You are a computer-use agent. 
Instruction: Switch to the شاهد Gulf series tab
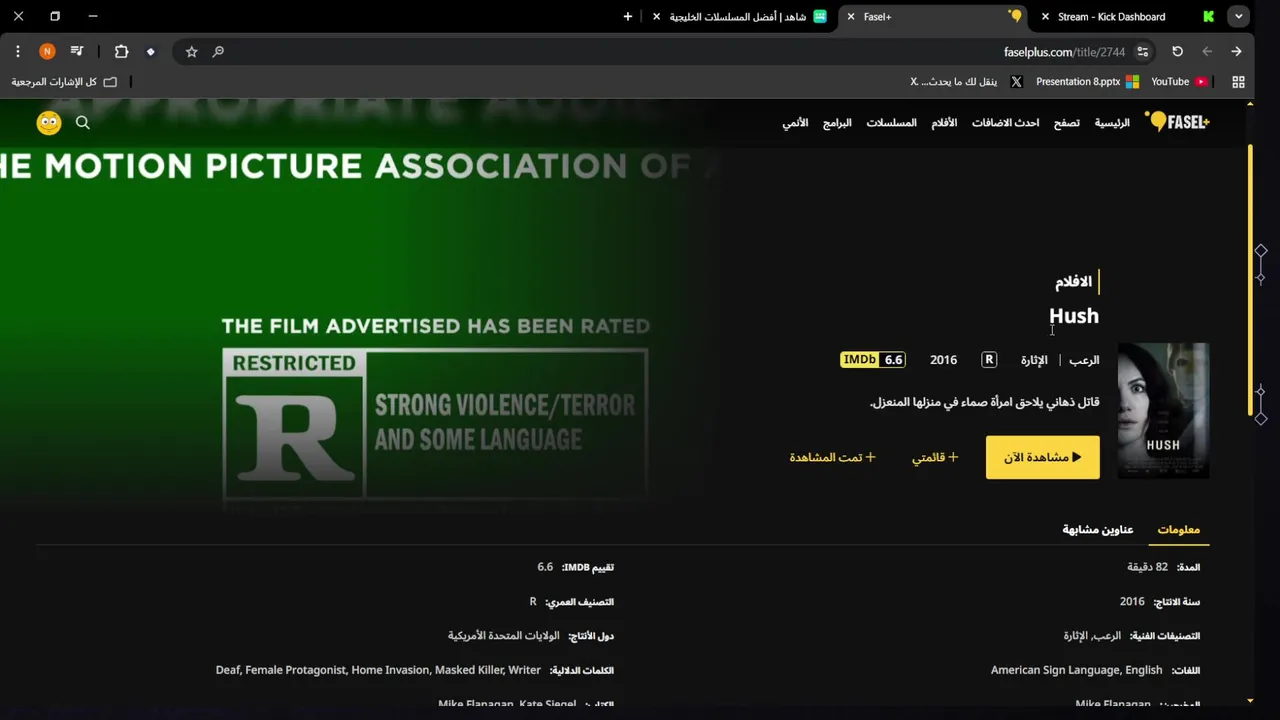[x=740, y=16]
